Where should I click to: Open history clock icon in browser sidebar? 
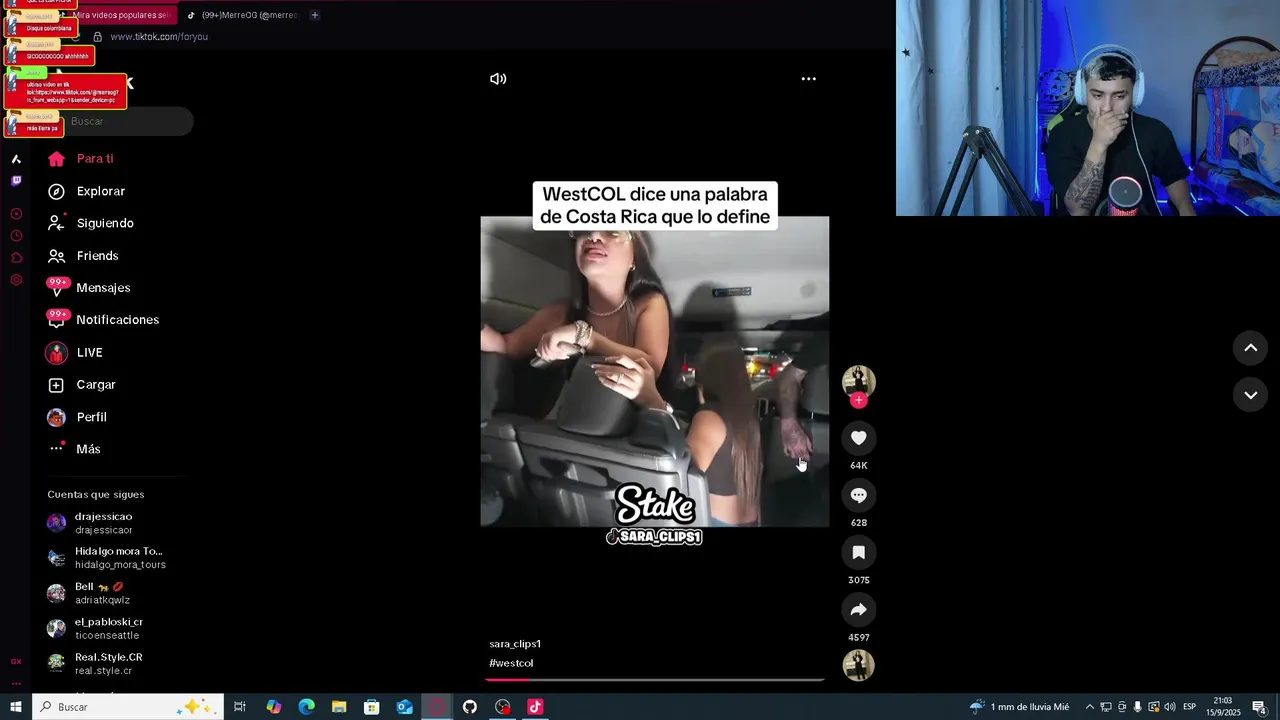click(x=16, y=236)
